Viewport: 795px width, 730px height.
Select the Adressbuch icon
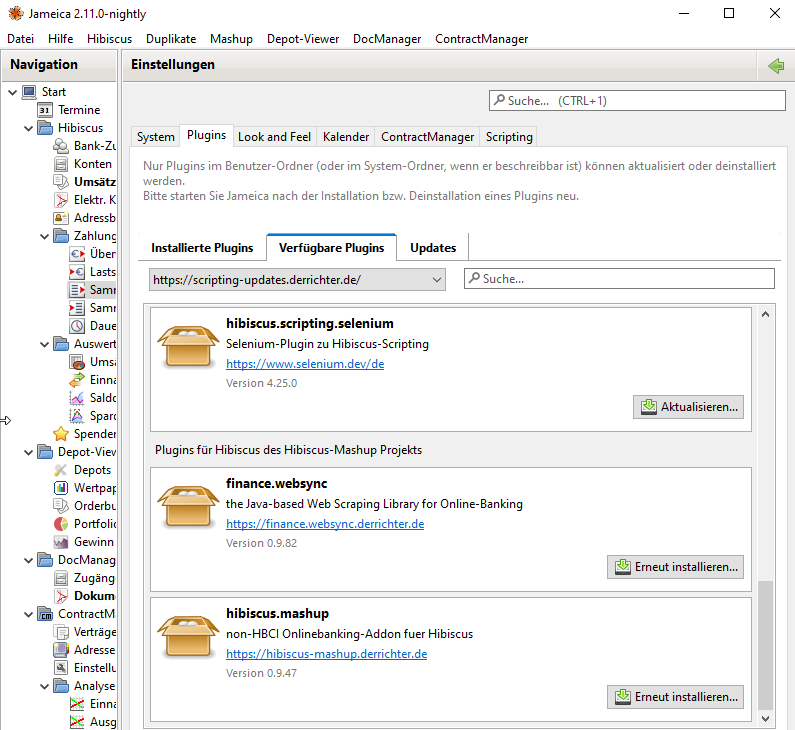click(x=61, y=218)
